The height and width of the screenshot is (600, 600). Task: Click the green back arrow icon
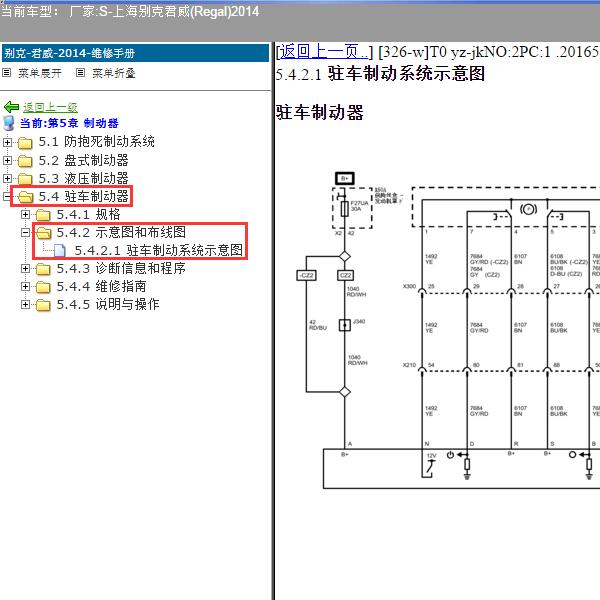[x=11, y=107]
